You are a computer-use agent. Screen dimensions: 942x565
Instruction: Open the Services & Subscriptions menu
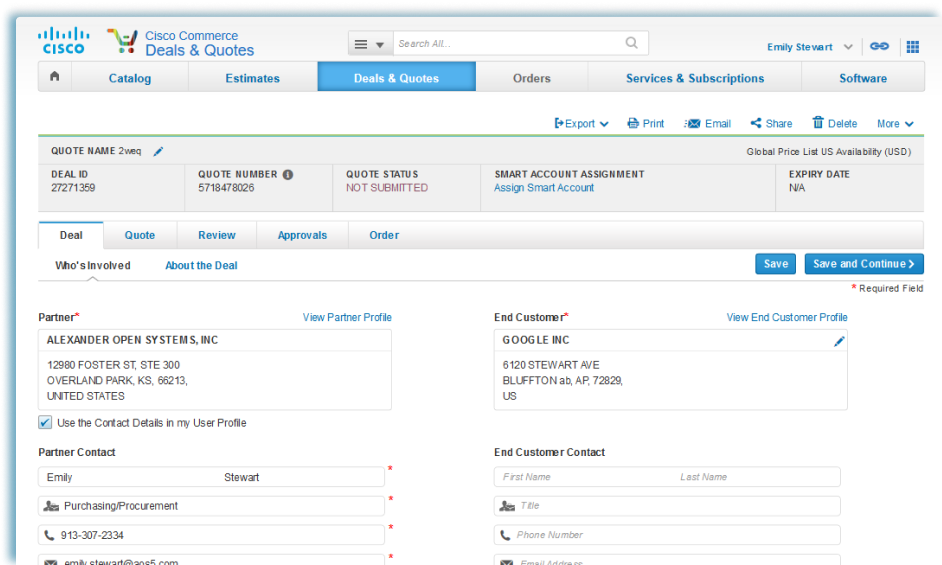[x=694, y=78]
